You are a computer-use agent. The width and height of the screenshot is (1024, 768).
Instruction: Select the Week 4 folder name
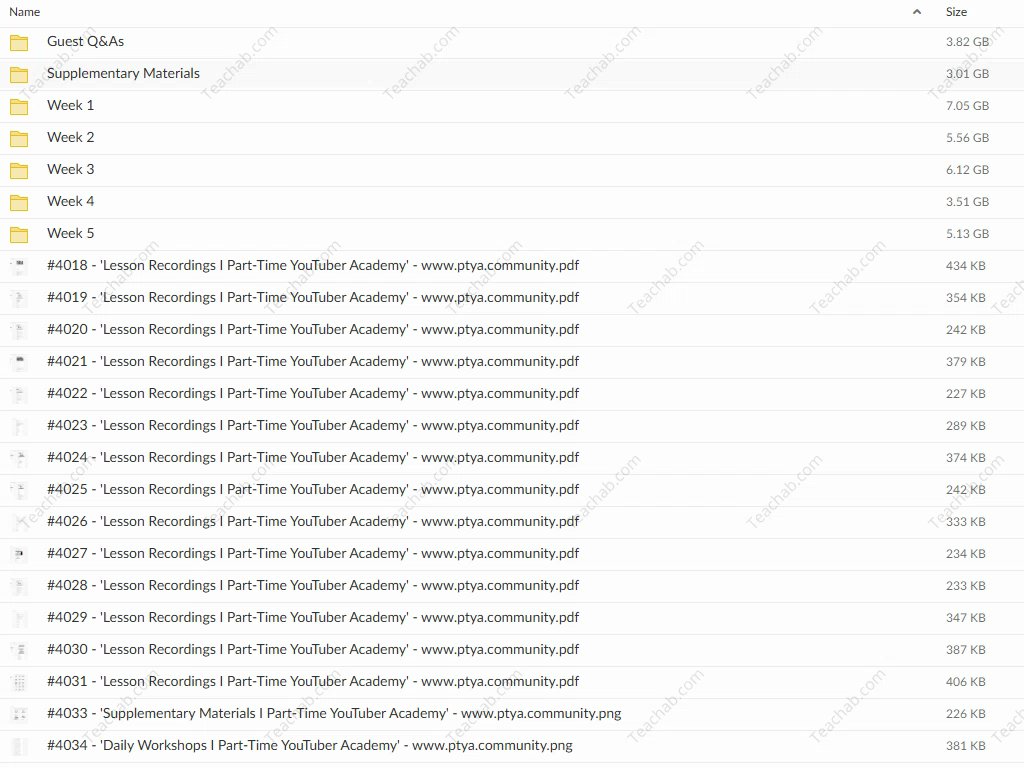tap(71, 201)
